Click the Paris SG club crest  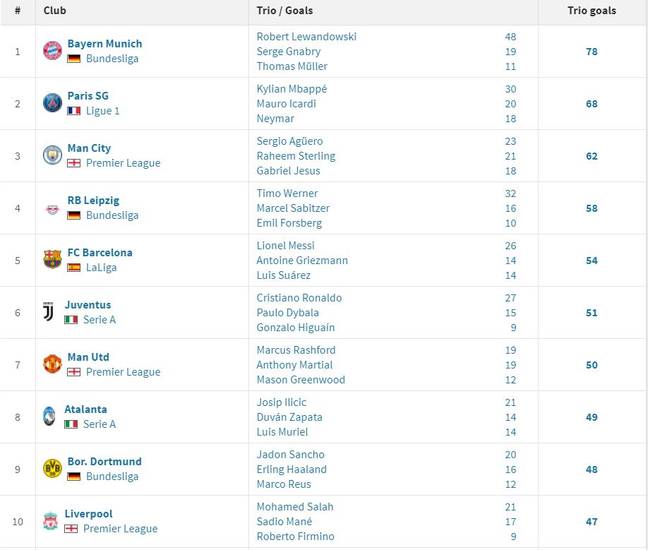(x=52, y=103)
